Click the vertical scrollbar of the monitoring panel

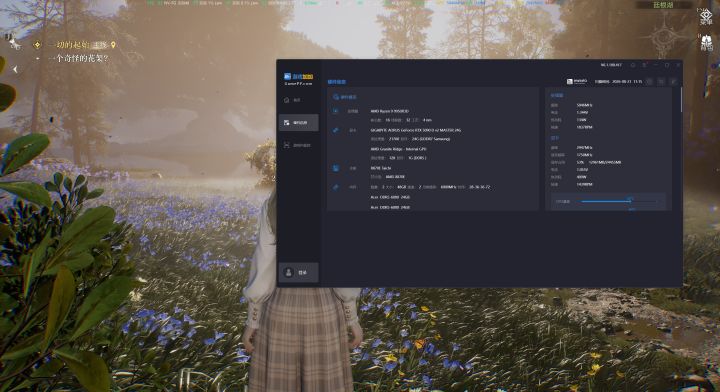pyautogui.click(x=681, y=100)
